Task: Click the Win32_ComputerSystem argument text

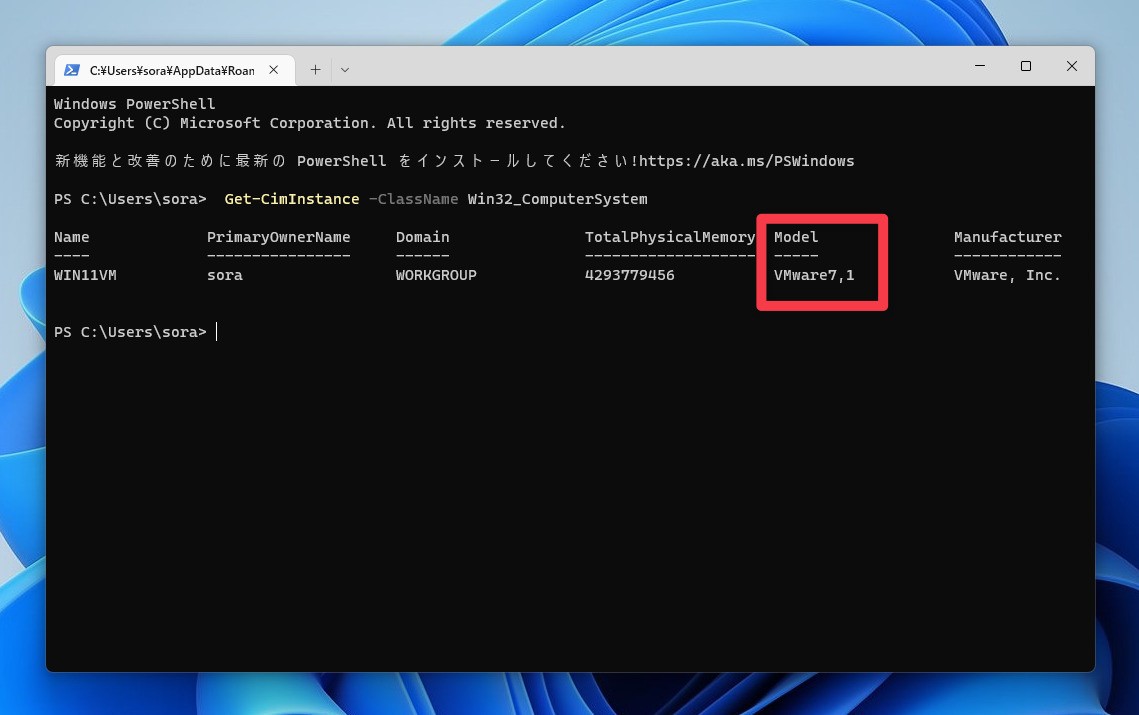Action: point(557,199)
